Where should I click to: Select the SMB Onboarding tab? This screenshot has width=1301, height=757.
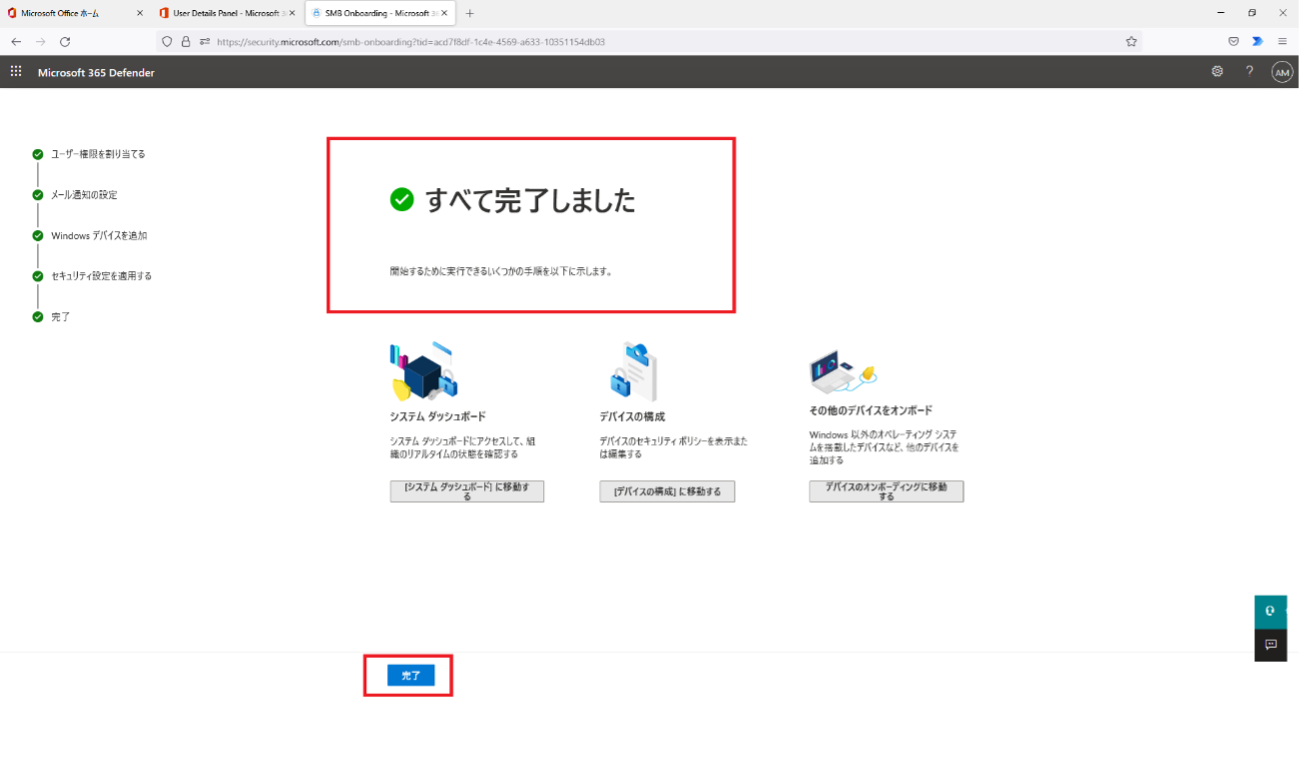pyautogui.click(x=379, y=14)
